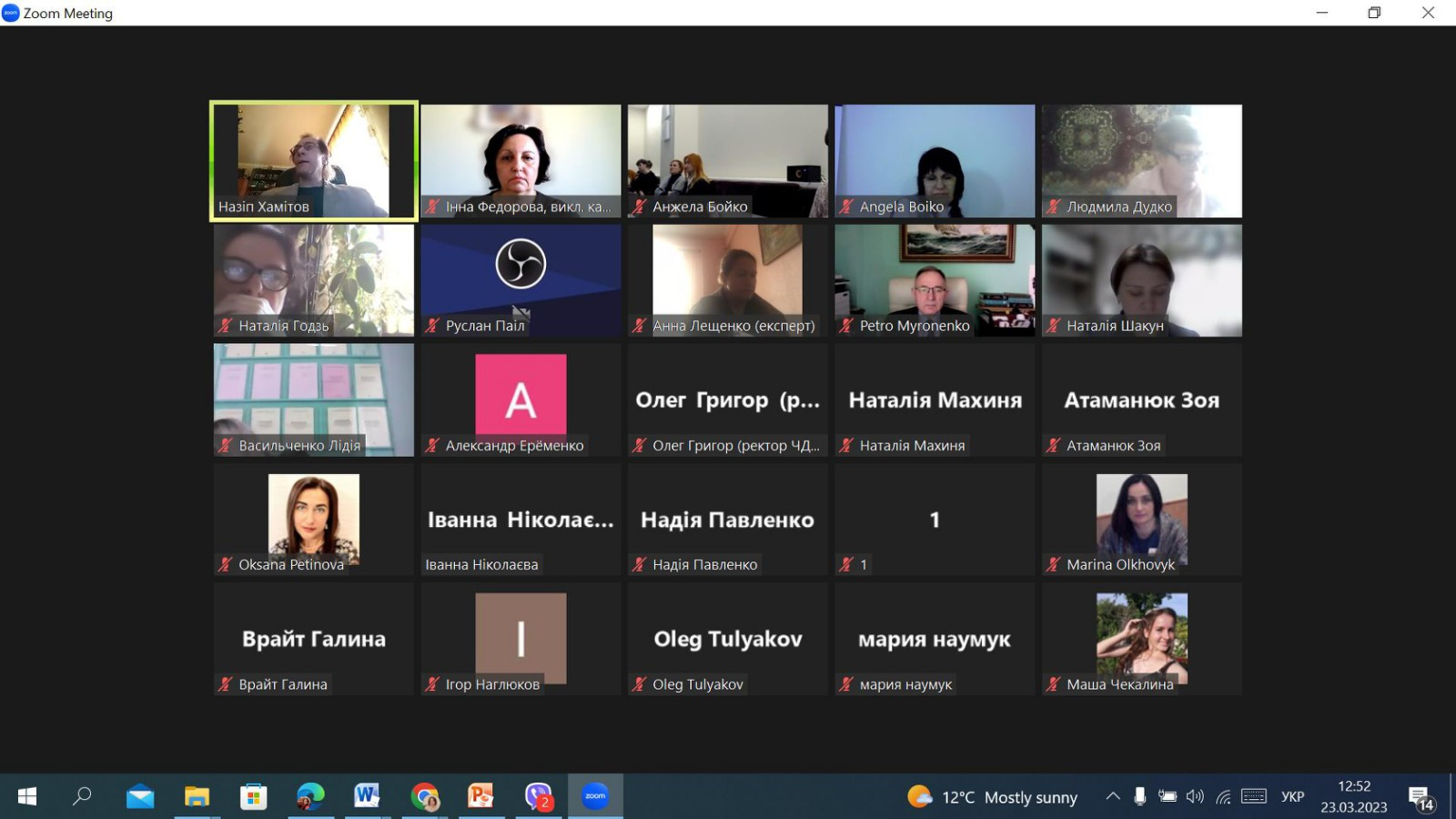1456x819 pixels.
Task: Select the Oleg Tulyakov participant tile
Action: [728, 639]
